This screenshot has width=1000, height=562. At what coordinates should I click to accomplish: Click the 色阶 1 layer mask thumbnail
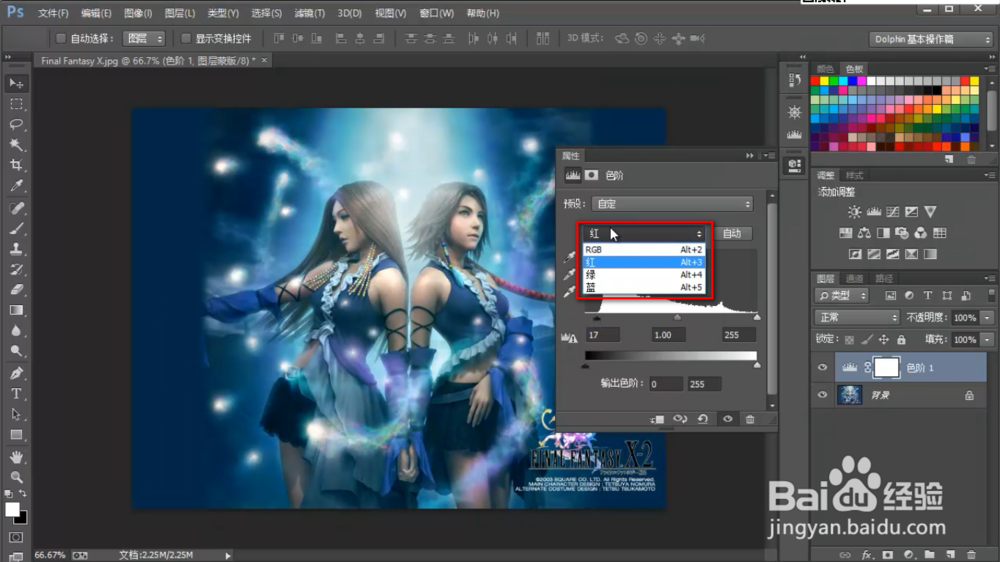tap(886, 367)
